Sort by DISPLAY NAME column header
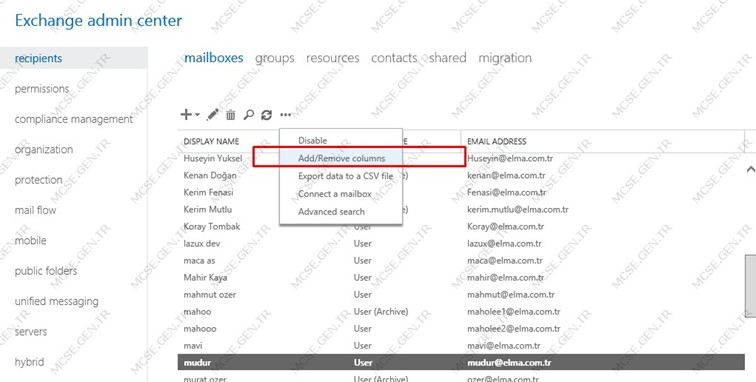Image resolution: width=756 pixels, height=382 pixels. click(x=211, y=141)
